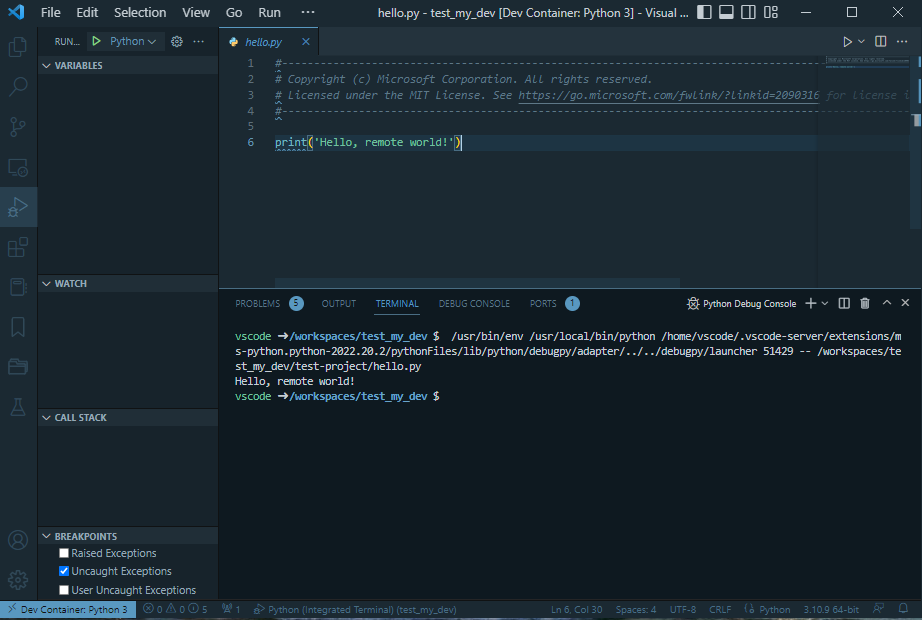
Task: Split the terminal panel
Action: 844,303
